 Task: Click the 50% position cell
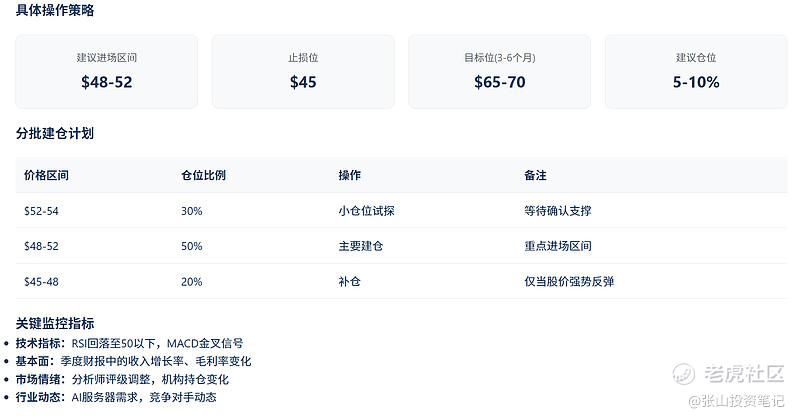(x=192, y=246)
